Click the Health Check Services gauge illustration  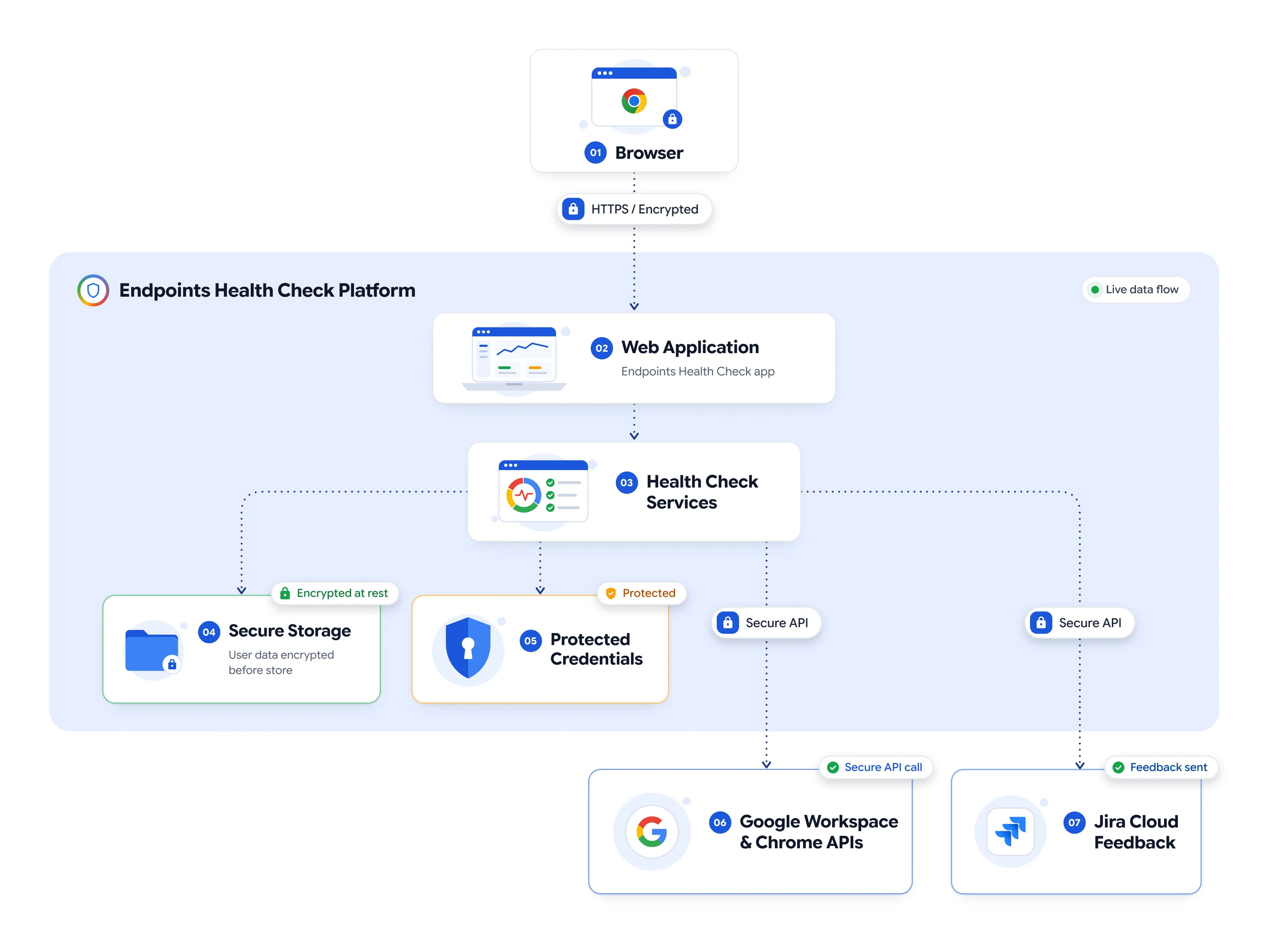tap(543, 491)
